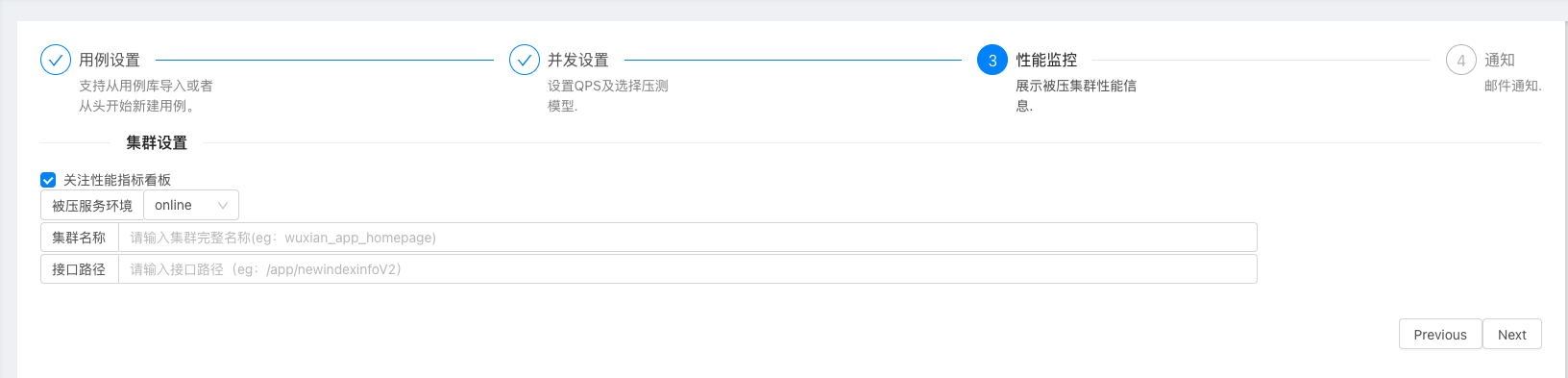
Task: Click the chevron arrow in the online dropdown
Action: click(x=223, y=205)
